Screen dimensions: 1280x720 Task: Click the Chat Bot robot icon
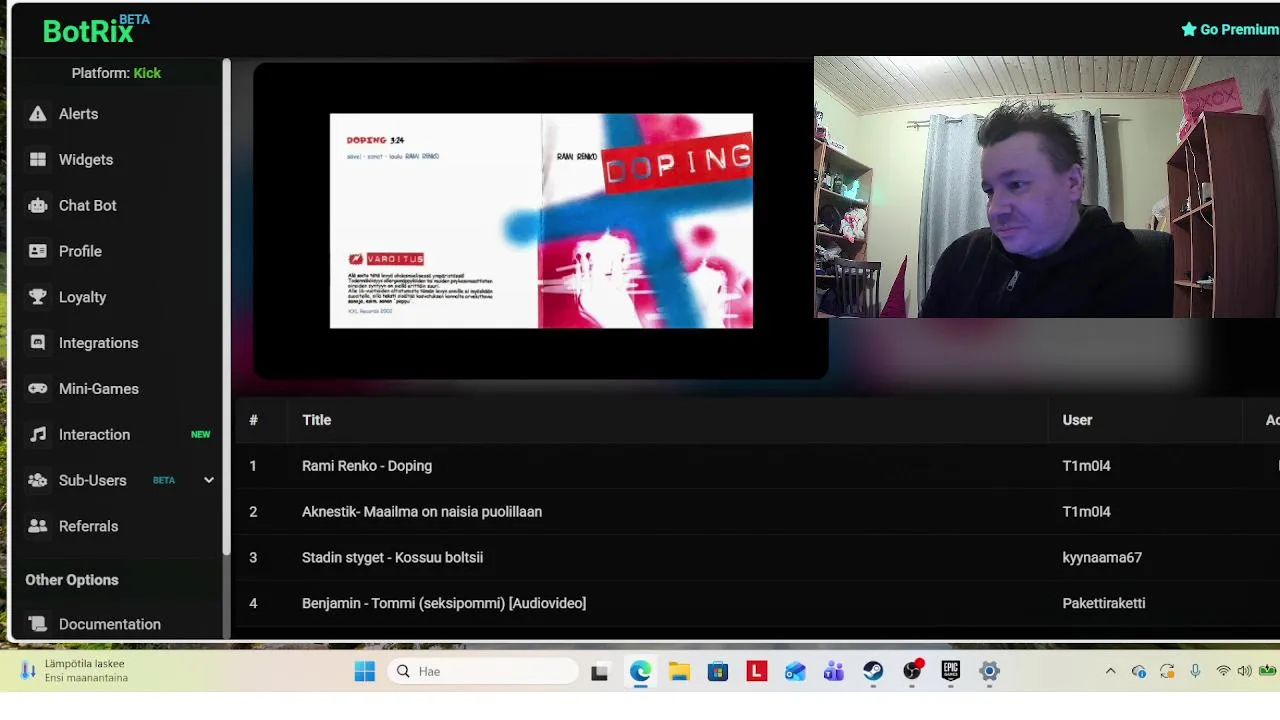pyautogui.click(x=38, y=206)
